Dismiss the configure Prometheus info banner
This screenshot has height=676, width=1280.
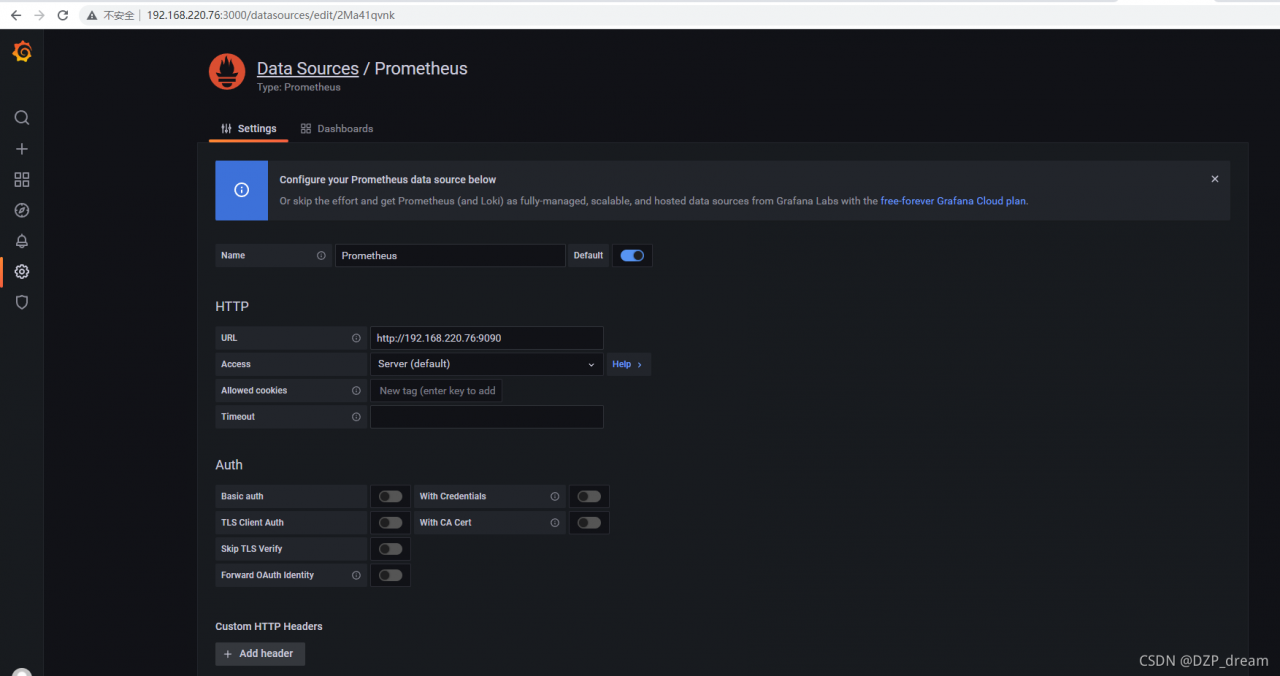[x=1215, y=179]
